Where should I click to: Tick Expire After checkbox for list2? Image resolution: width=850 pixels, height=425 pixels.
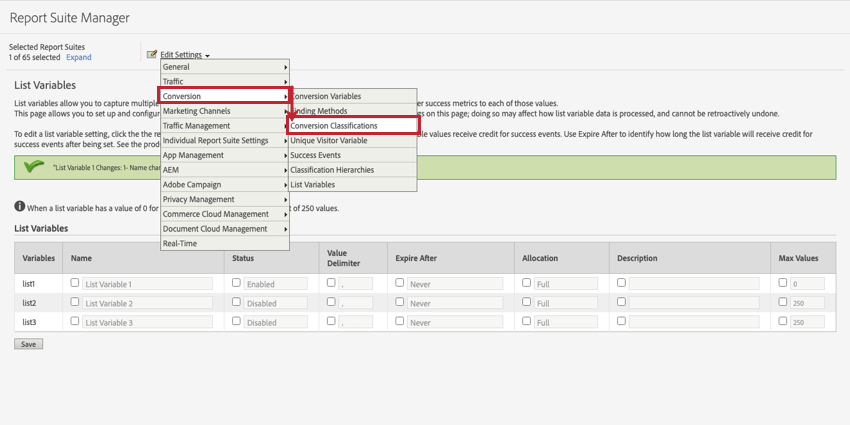[400, 302]
